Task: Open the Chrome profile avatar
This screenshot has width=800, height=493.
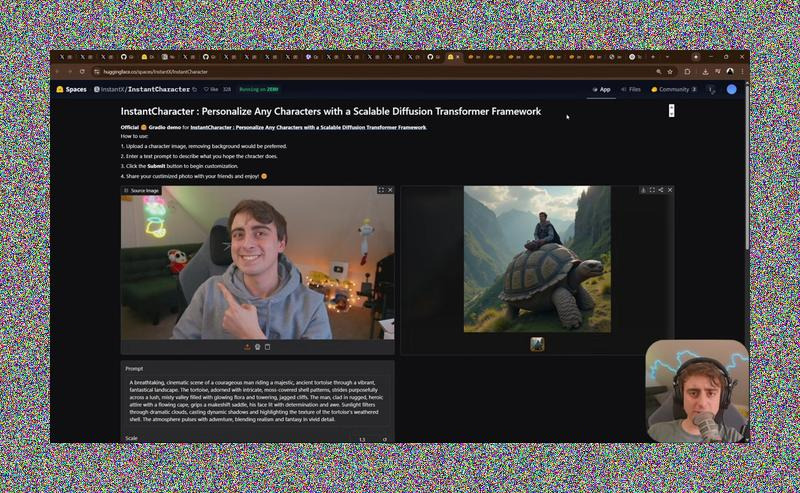Action: click(730, 72)
